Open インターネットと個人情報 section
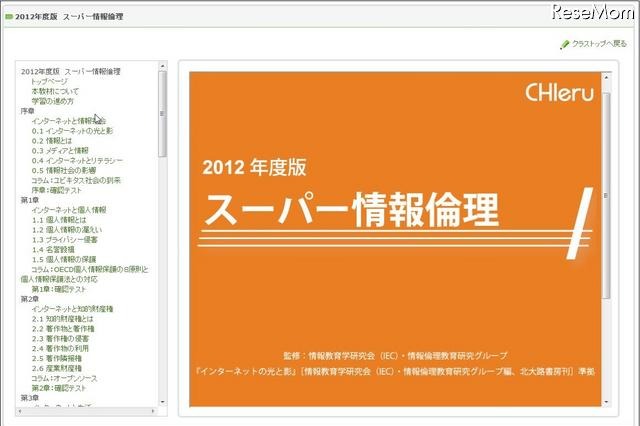The image size is (640, 426). coord(69,210)
